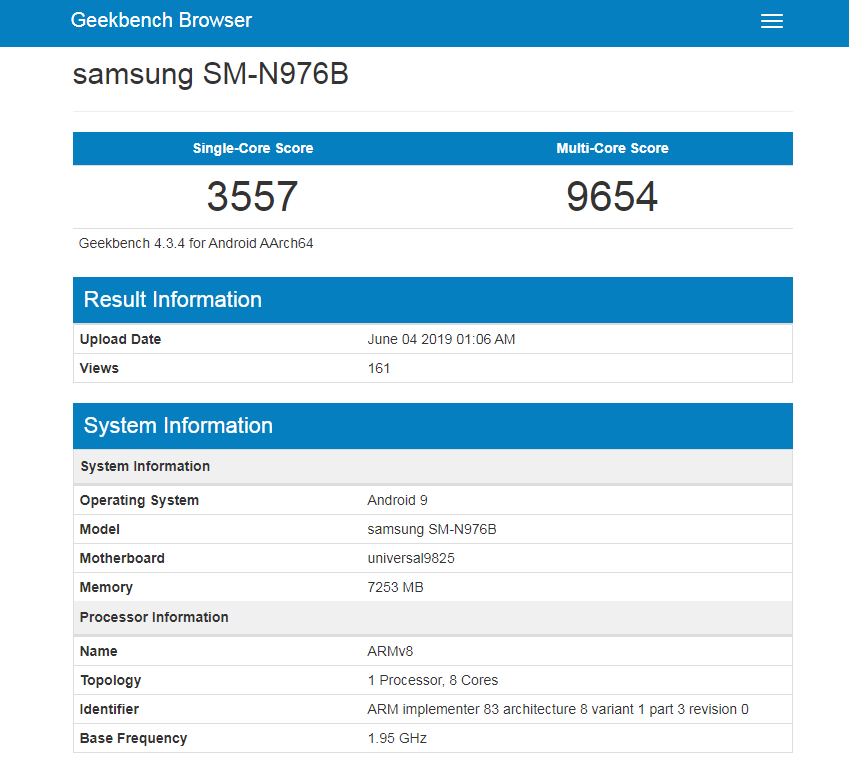This screenshot has width=849, height=765.
Task: Click the Views label
Action: click(99, 368)
